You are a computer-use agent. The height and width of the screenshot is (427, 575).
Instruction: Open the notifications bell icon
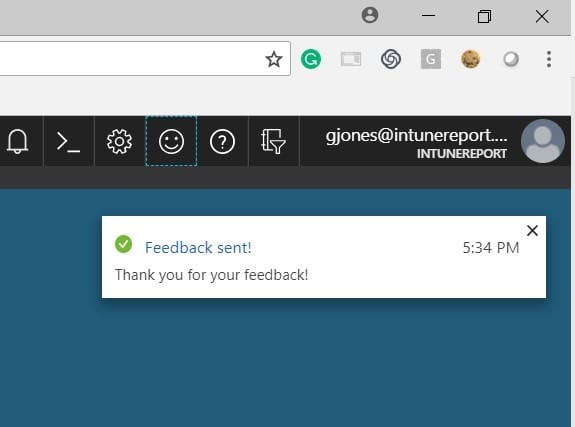(x=17, y=141)
